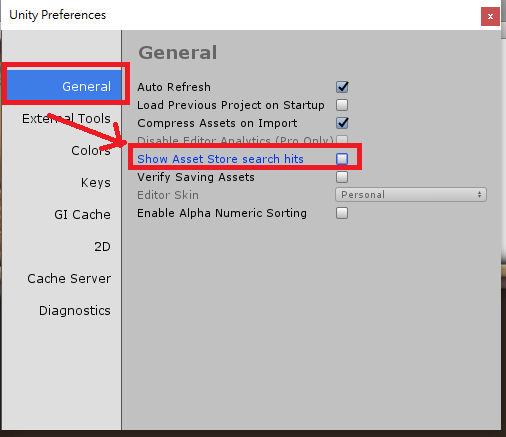Select the 2D preferences section
Viewport: 506px width, 437px height.
pos(102,246)
